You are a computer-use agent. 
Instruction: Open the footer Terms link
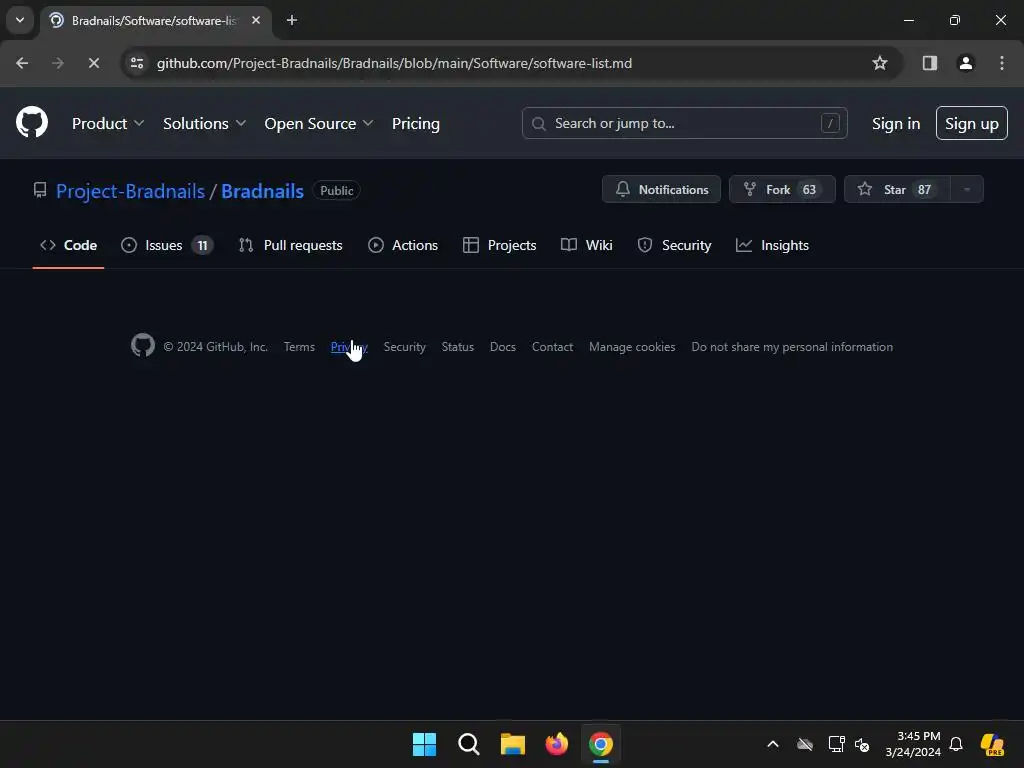[x=299, y=347]
